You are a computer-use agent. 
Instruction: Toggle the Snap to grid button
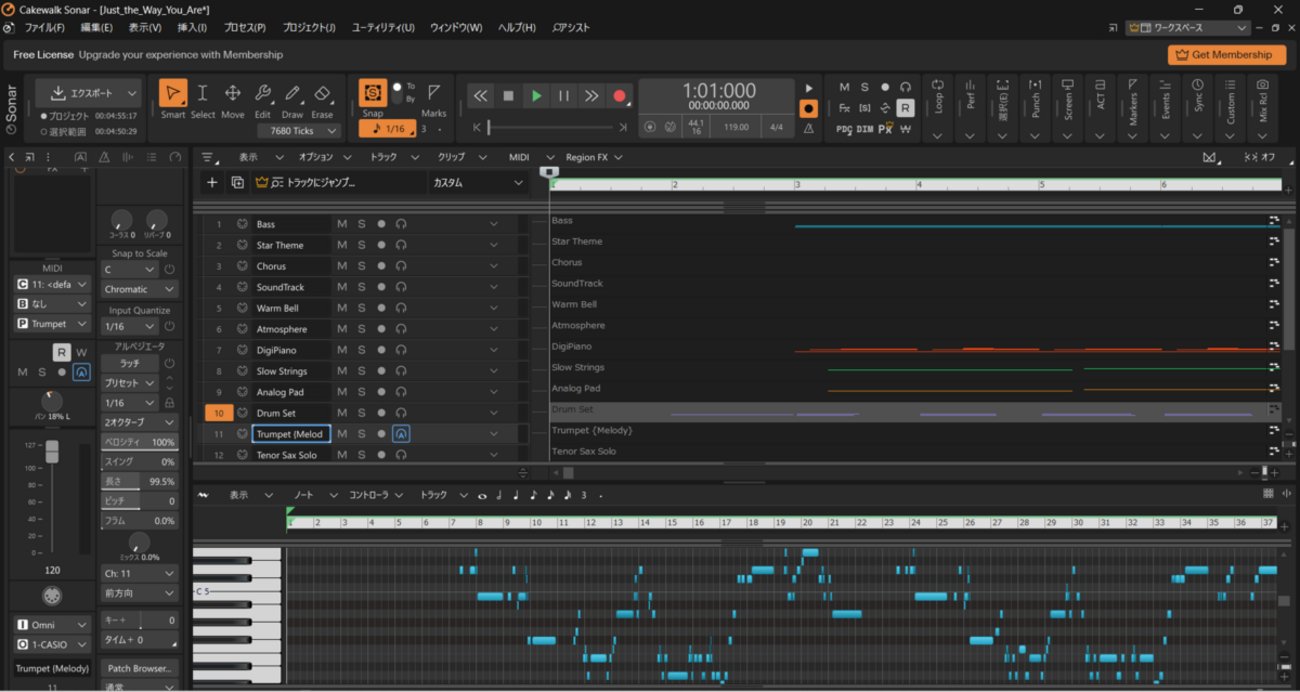coord(373,93)
